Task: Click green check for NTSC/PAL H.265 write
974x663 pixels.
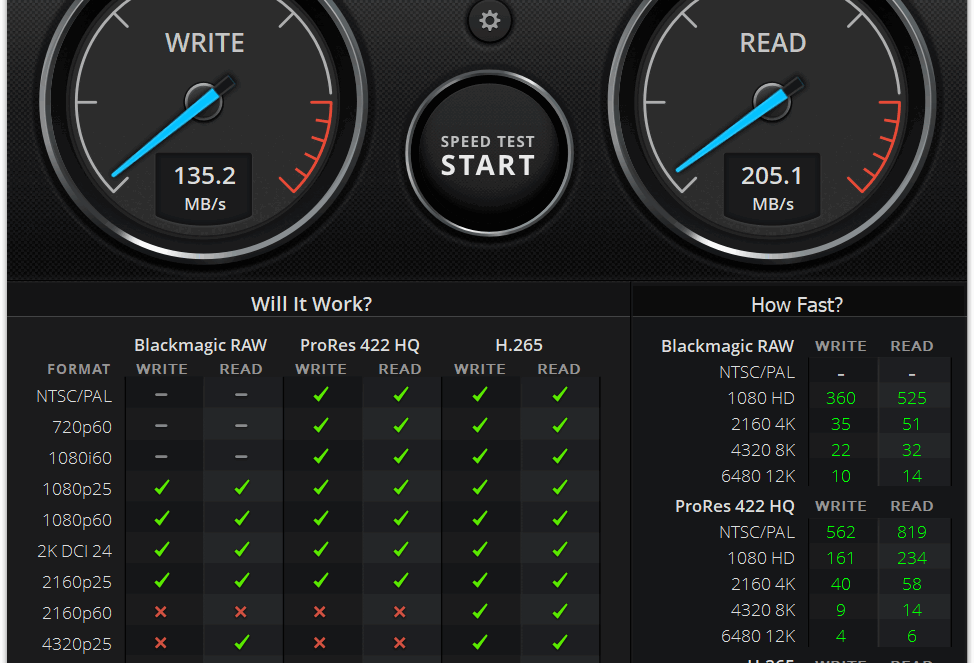Action: [480, 395]
